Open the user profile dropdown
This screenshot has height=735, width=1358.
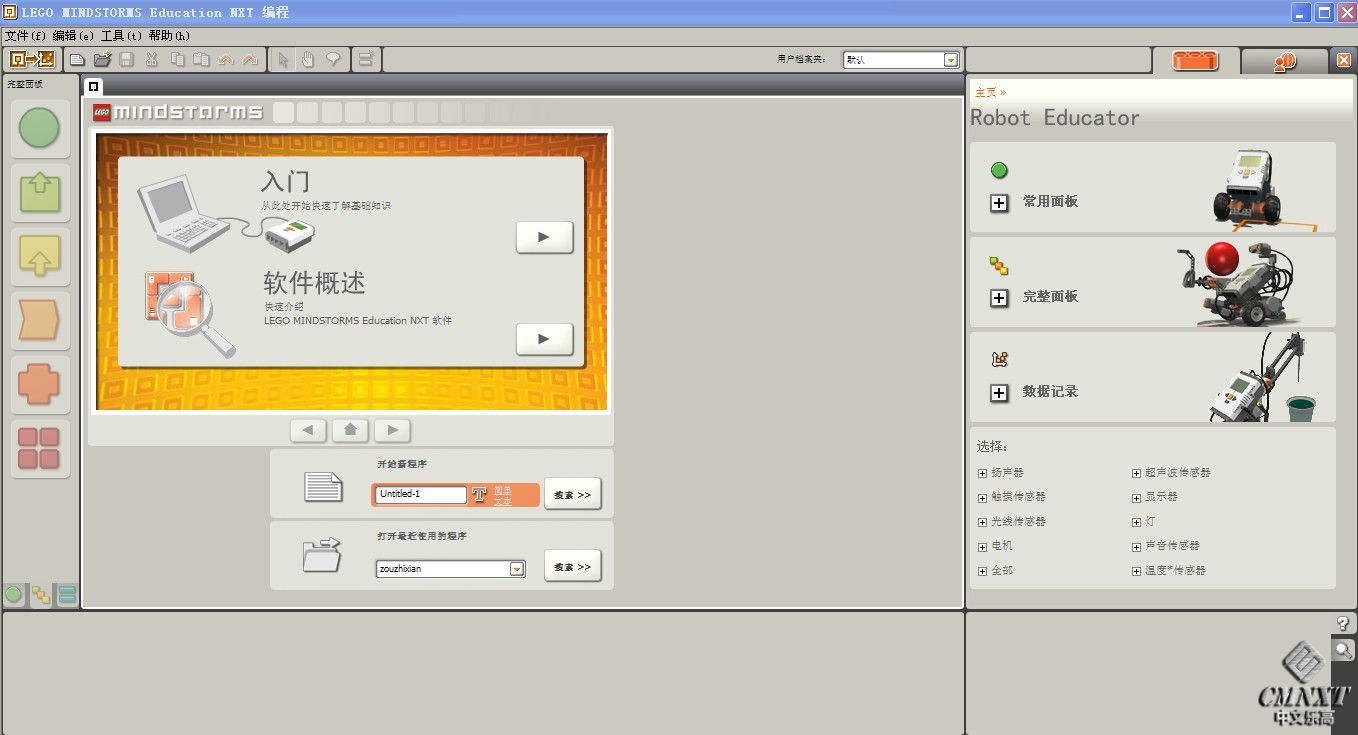tap(951, 60)
